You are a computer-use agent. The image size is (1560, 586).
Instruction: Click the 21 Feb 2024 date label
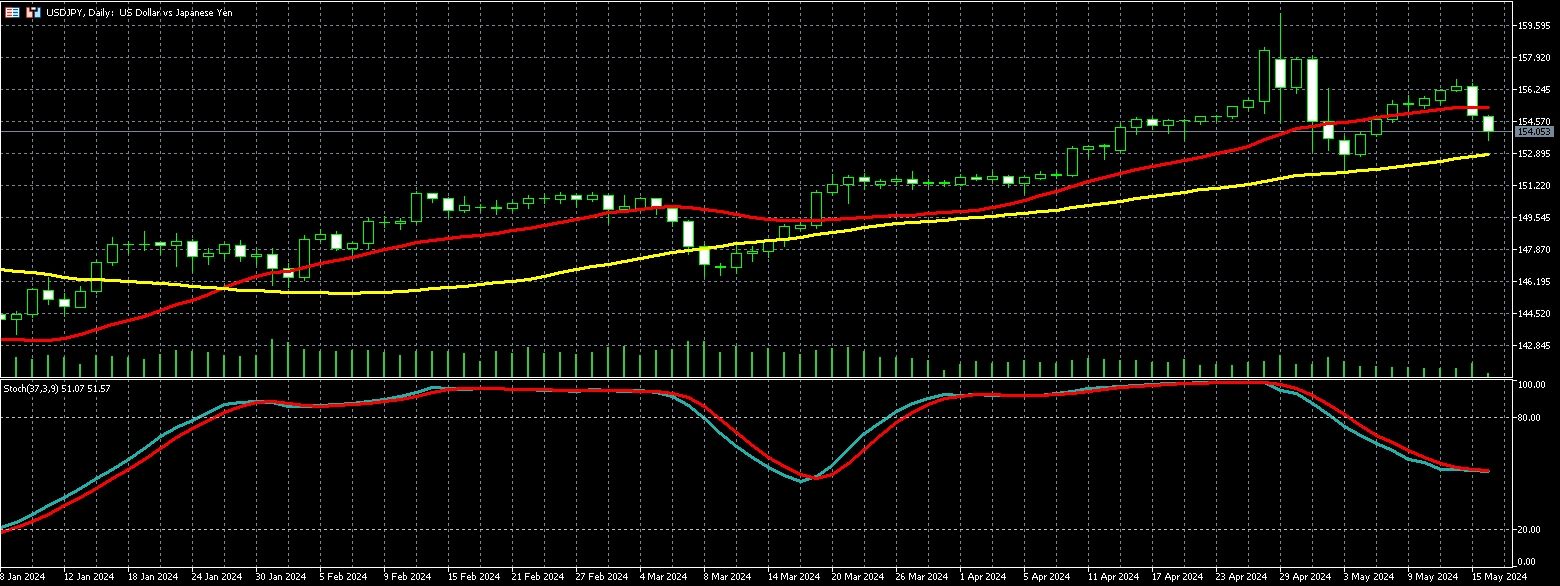coord(537,577)
